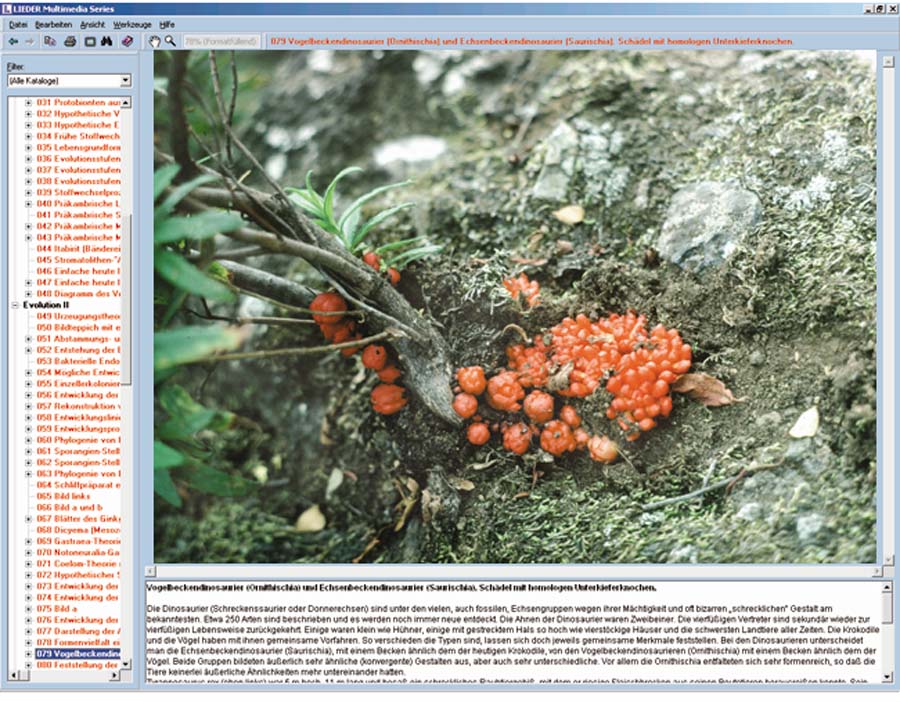This screenshot has height=702, width=900.
Task: Expand tree item 031 Protobionten
Action: coord(28,102)
